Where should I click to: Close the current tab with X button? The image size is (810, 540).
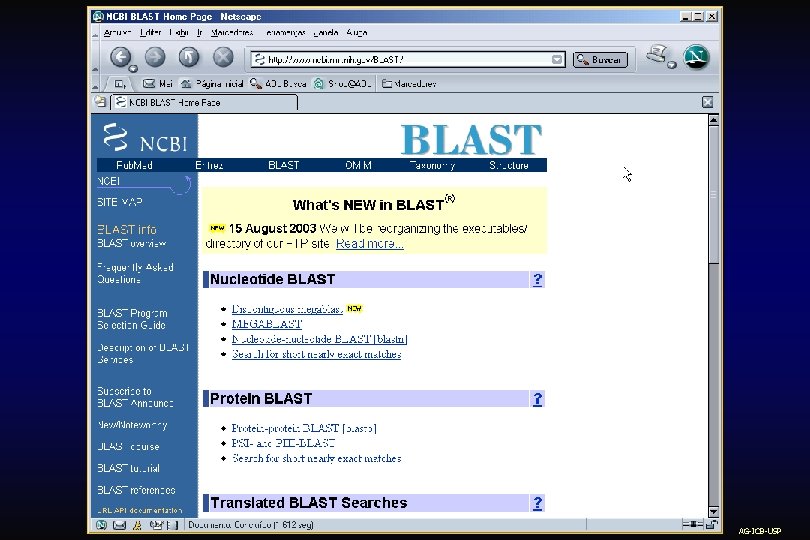coord(708,102)
